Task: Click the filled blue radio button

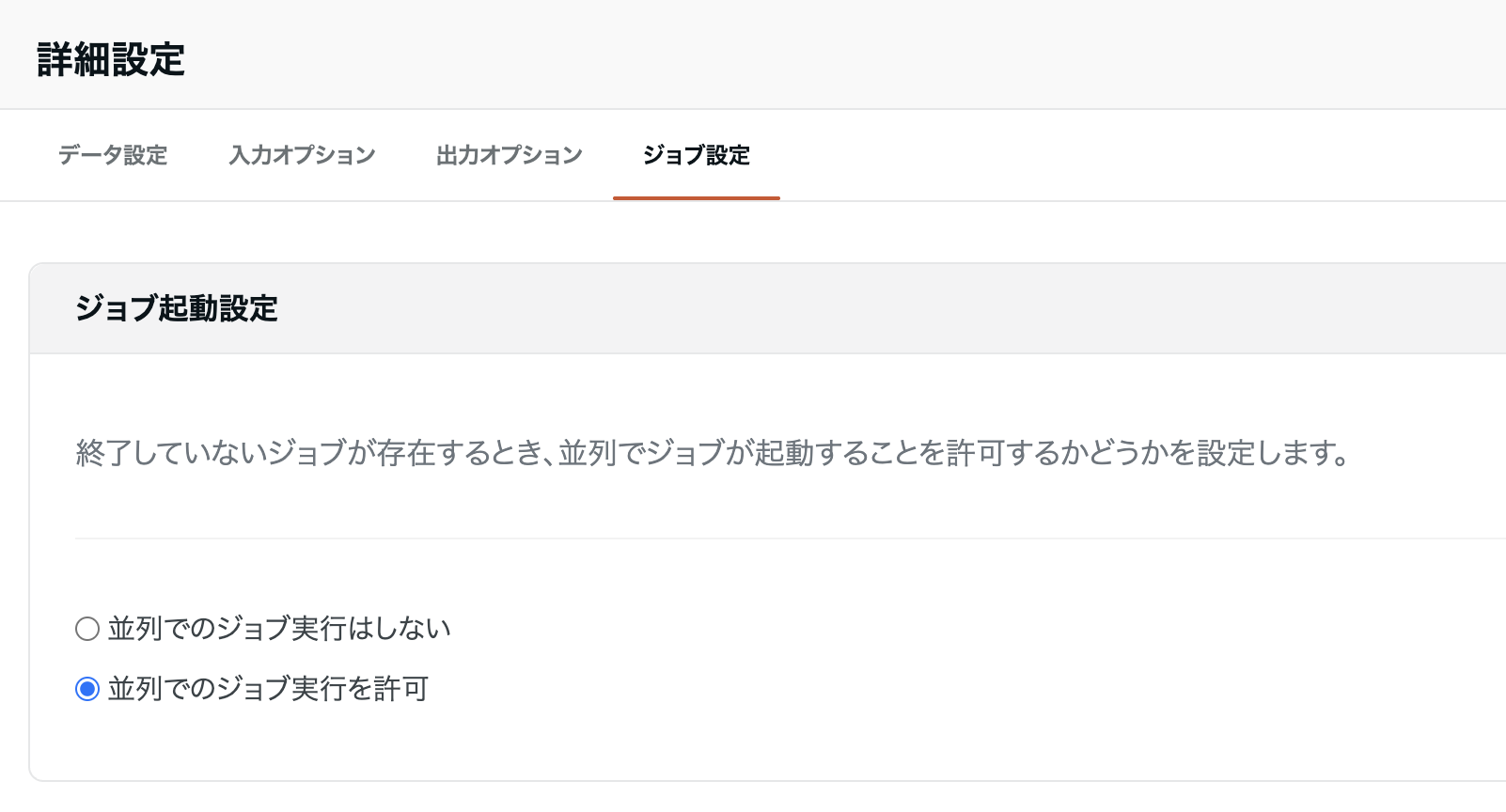Action: [86, 689]
